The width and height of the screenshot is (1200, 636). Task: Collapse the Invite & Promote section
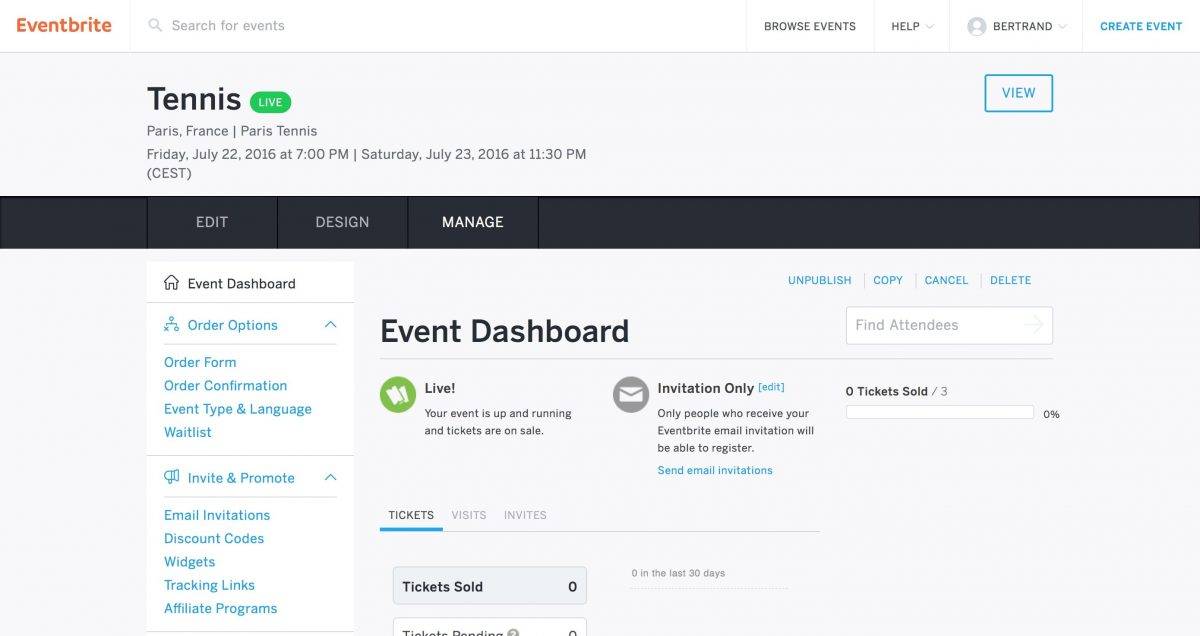pos(330,478)
